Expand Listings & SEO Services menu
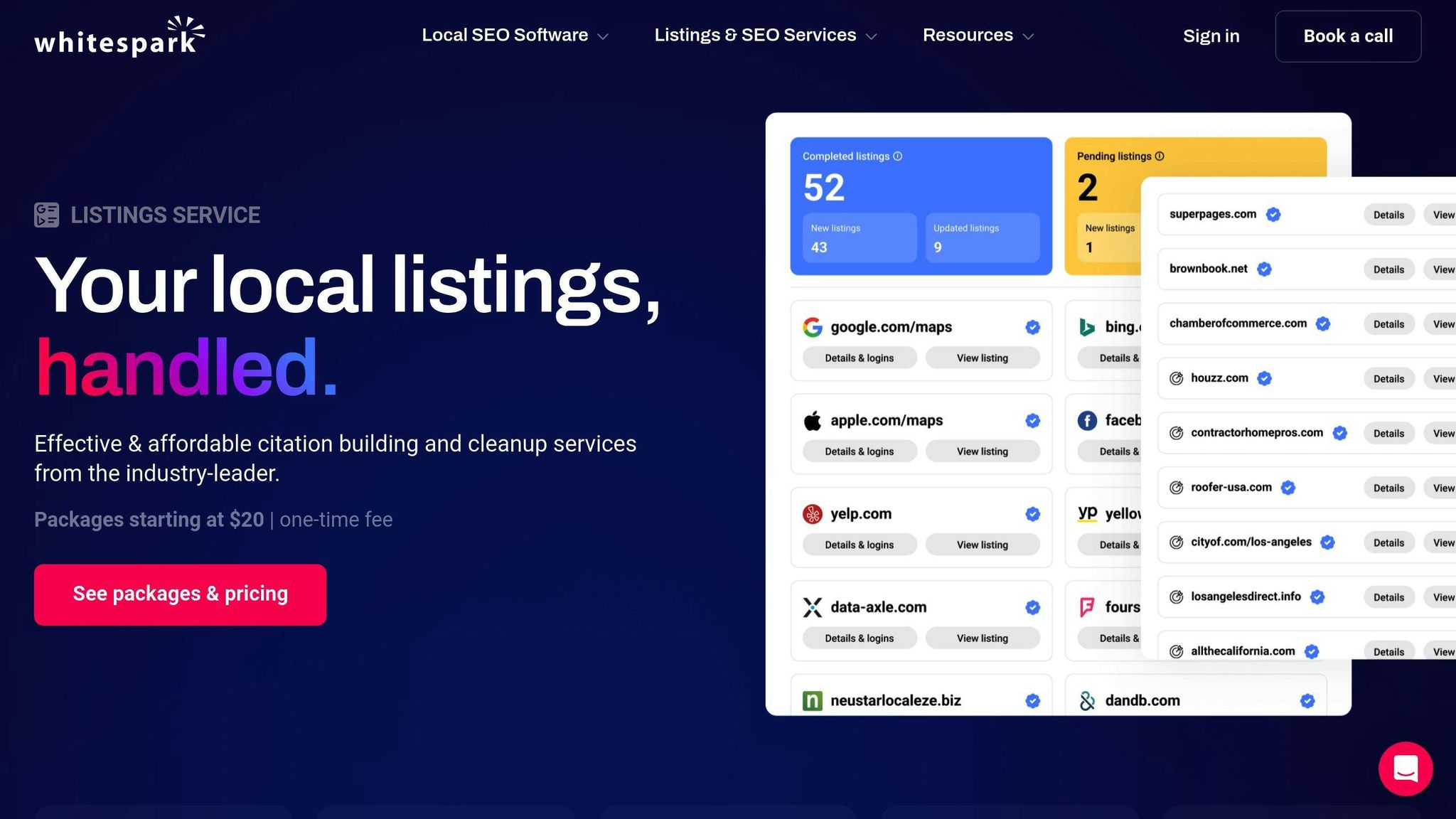 (x=766, y=36)
